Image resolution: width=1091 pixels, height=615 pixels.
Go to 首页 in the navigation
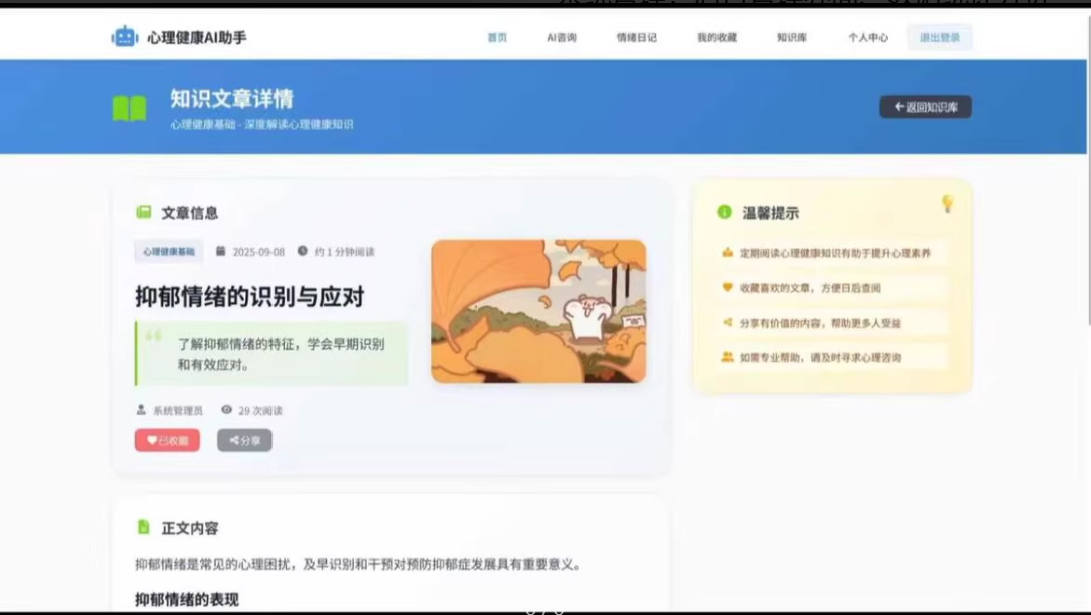497,38
